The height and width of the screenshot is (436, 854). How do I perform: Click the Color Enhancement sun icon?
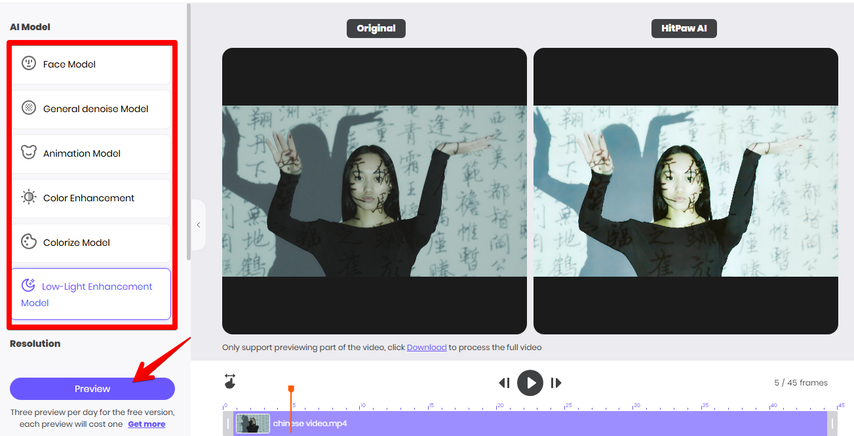[28, 197]
